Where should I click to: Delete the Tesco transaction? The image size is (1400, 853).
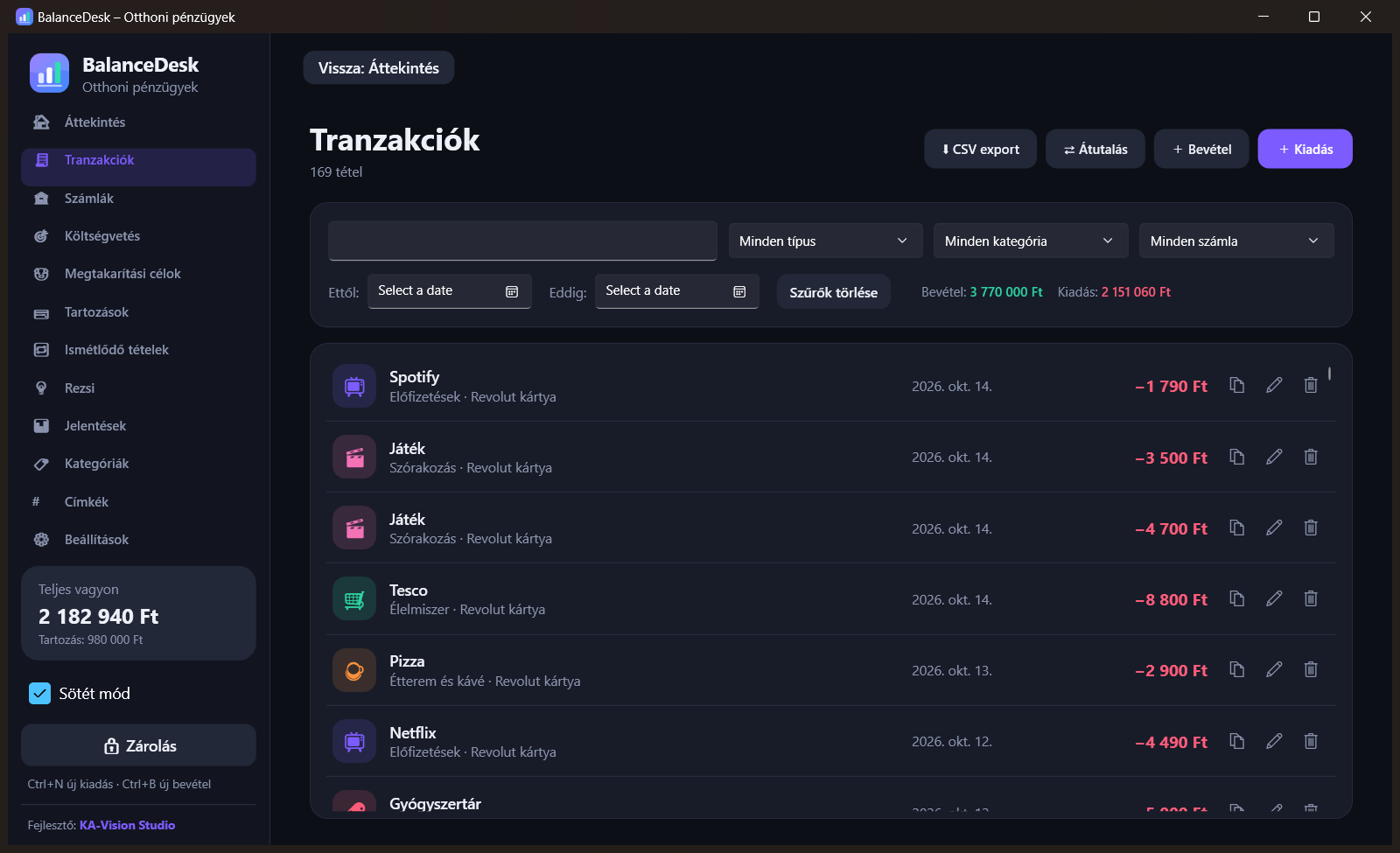[1311, 598]
